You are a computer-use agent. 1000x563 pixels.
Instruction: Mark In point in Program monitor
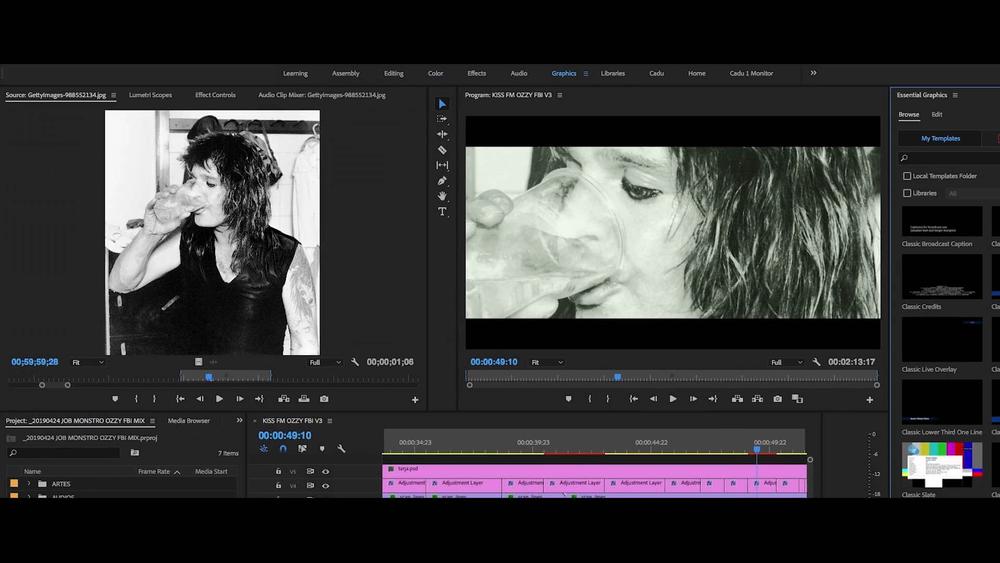(x=589, y=399)
